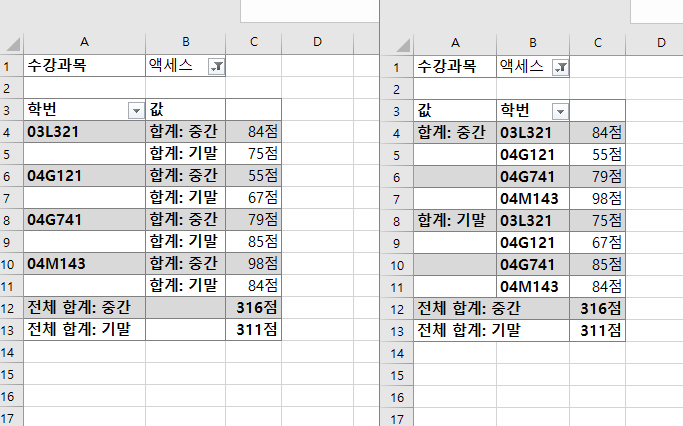683x426 pixels.
Task: Select the 311점 total in right table
Action: [x=598, y=329]
